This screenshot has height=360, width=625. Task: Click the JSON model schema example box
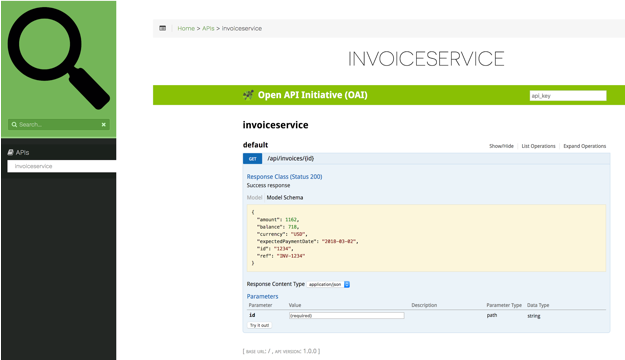click(x=426, y=238)
